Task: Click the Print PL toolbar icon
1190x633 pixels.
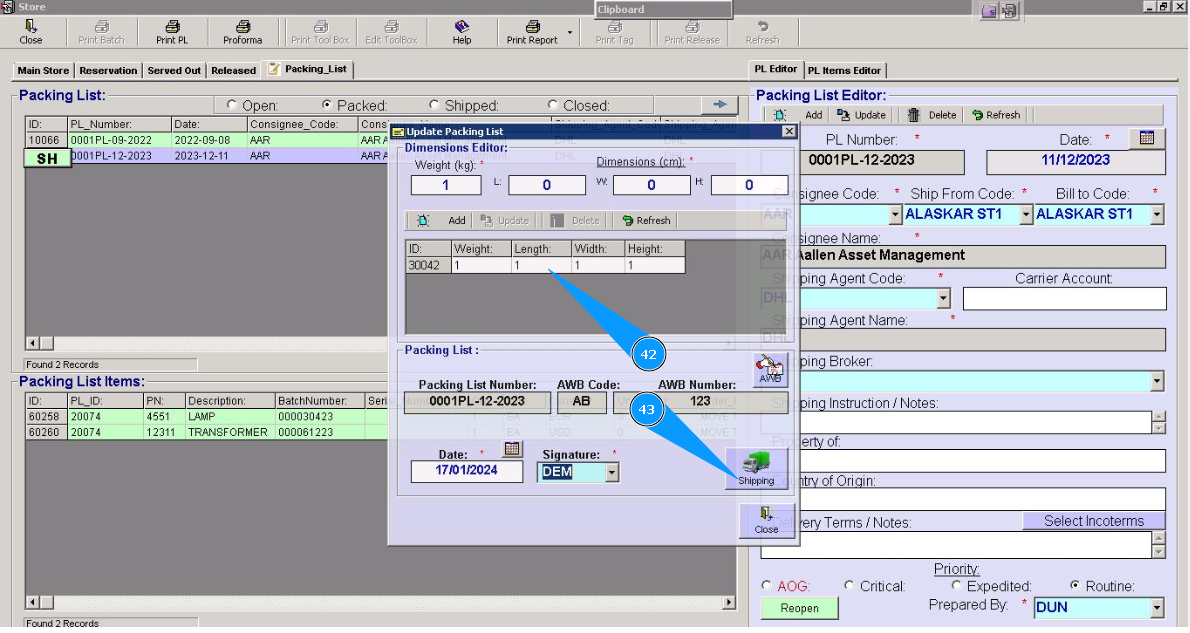Action: [x=172, y=33]
